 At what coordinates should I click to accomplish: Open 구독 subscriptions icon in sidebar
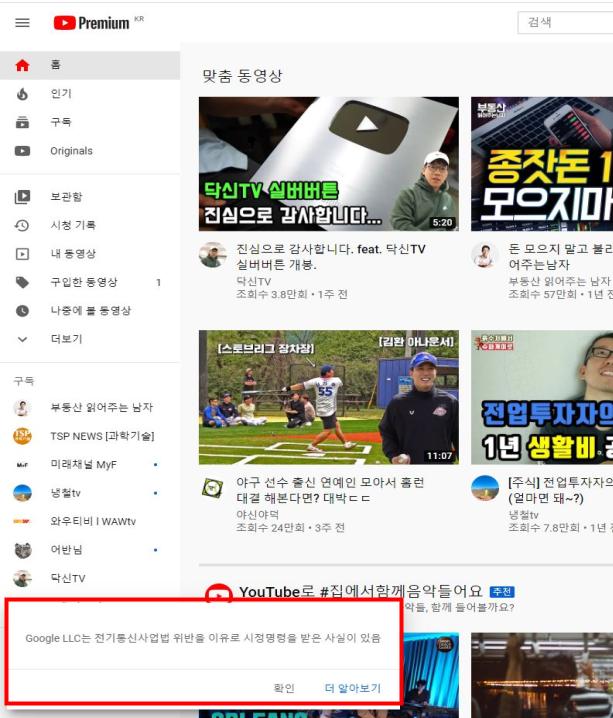22,122
